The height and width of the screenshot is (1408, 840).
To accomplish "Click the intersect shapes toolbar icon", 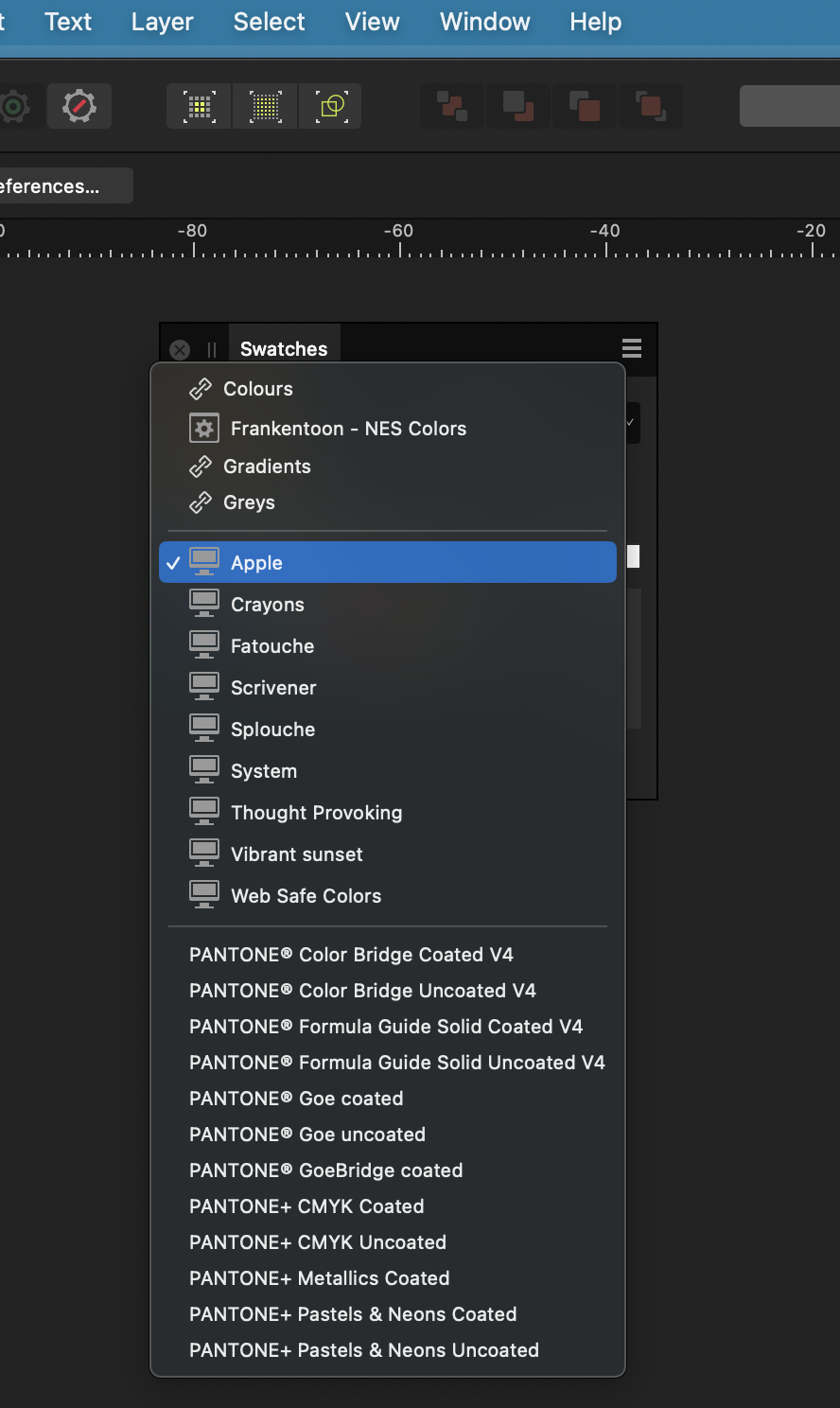I will coord(585,106).
